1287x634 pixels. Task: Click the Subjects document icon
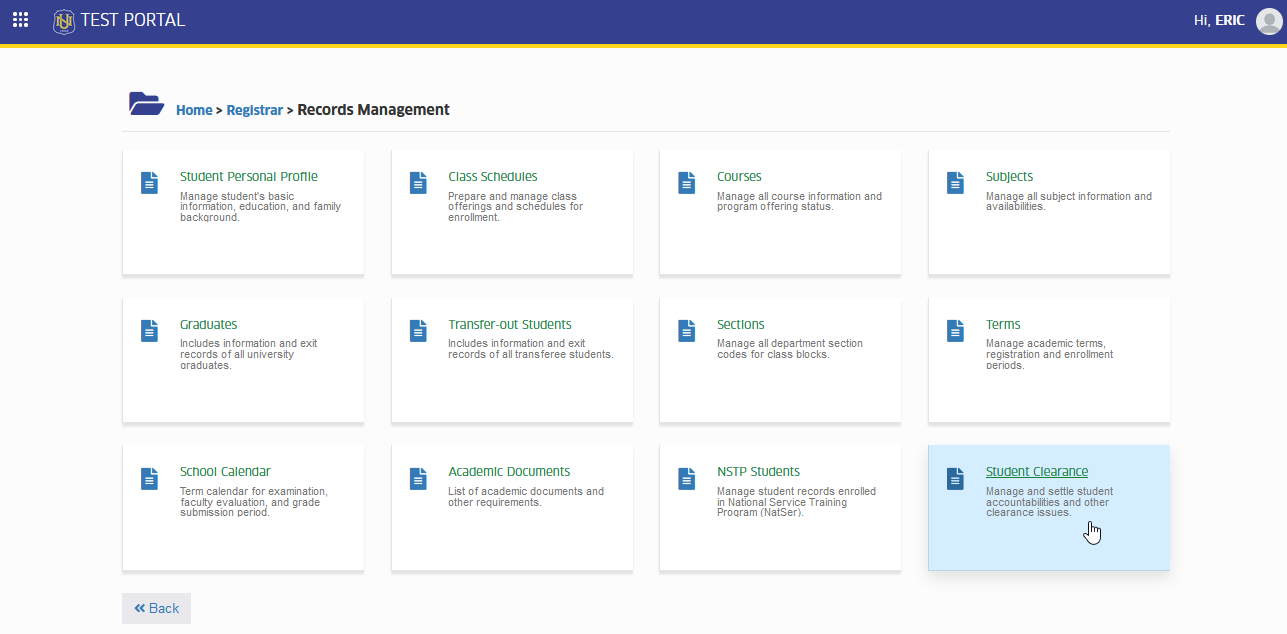click(955, 183)
